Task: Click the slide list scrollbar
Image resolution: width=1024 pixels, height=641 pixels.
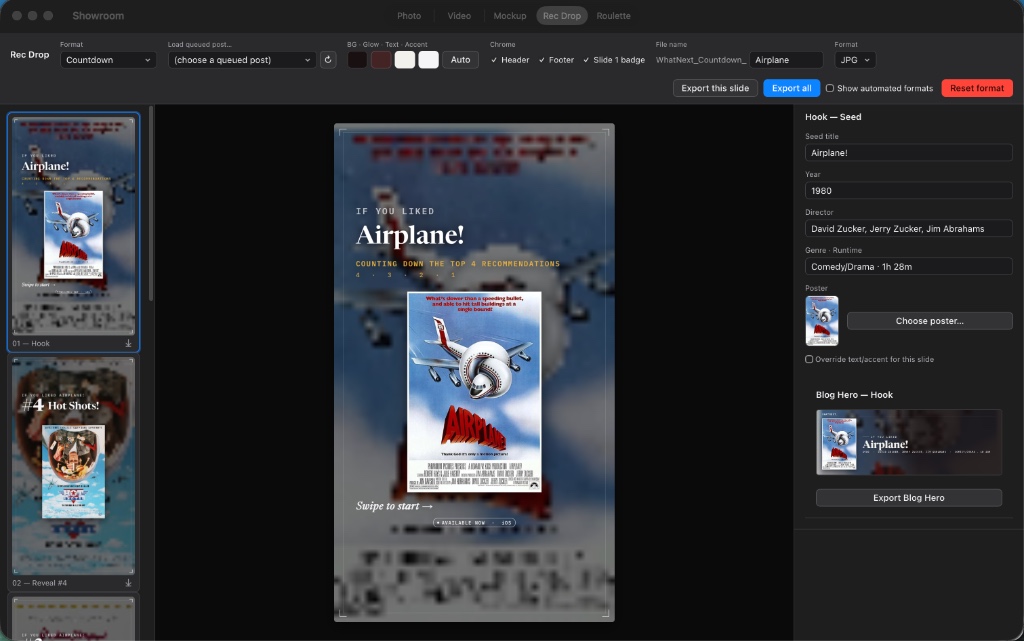Action: [x=151, y=204]
